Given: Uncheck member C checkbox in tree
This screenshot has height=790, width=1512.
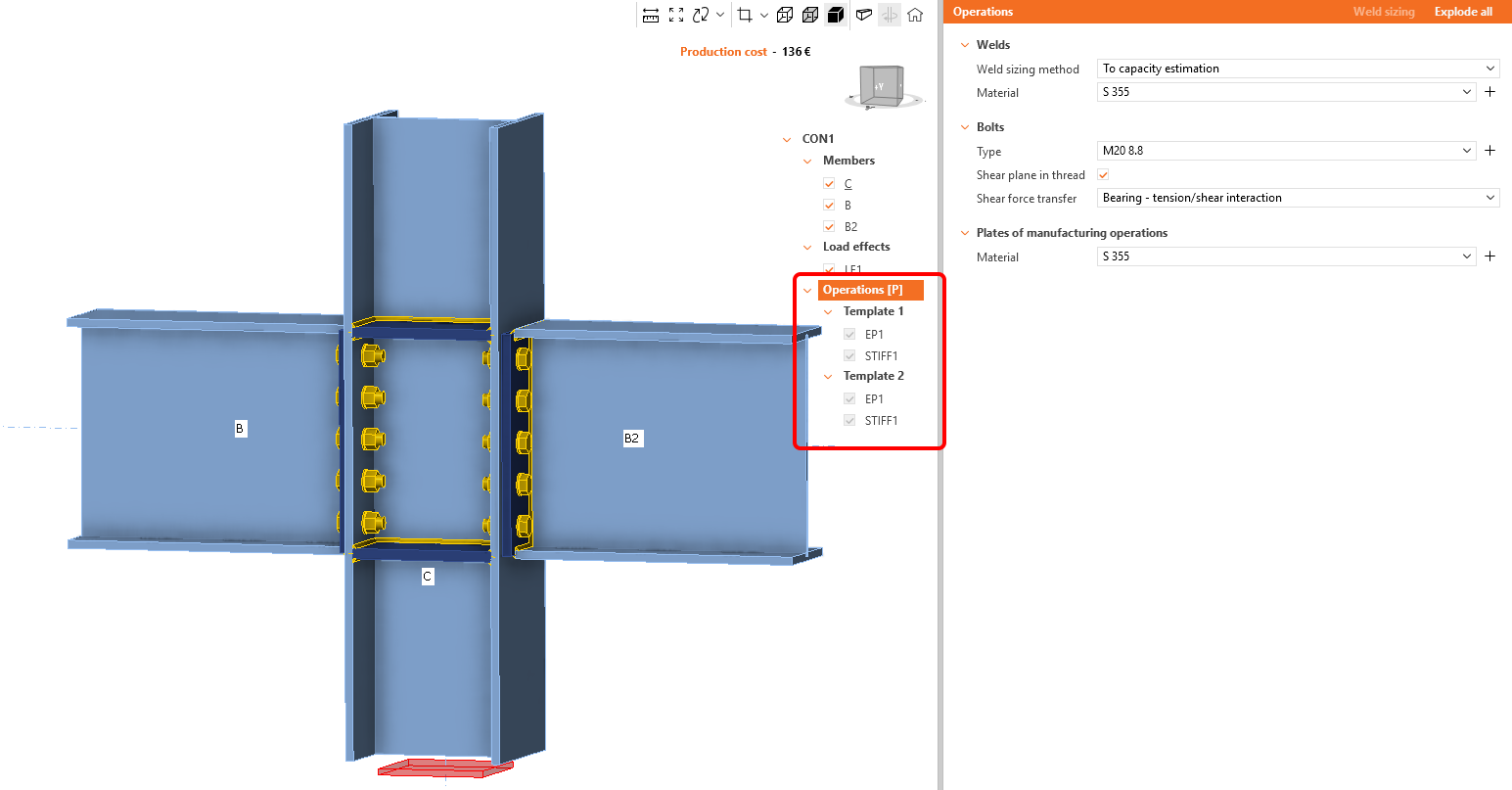Looking at the screenshot, I should pyautogui.click(x=829, y=184).
